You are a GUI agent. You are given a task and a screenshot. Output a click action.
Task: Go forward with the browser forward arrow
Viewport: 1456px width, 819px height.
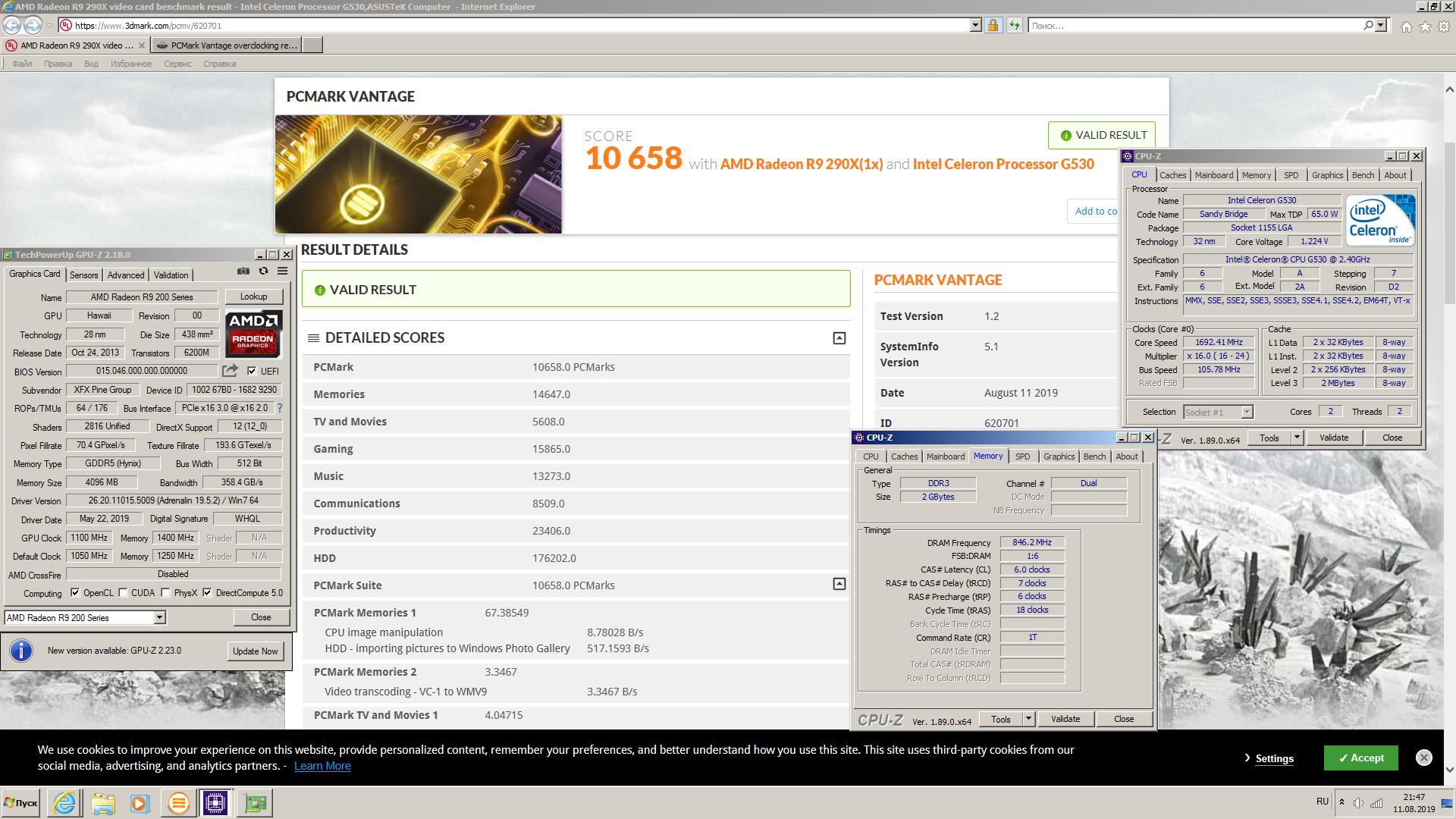[x=33, y=25]
